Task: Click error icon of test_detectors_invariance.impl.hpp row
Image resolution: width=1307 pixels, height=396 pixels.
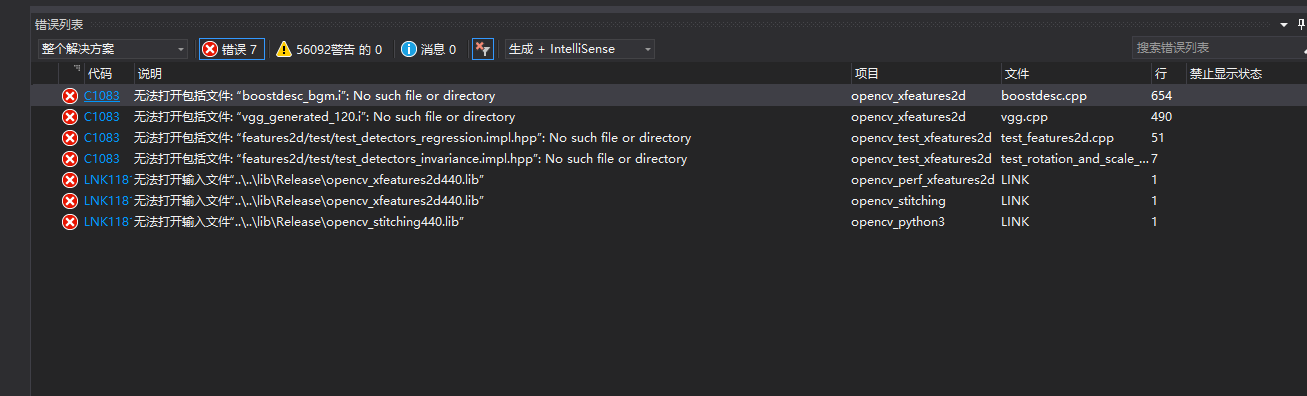Action: coord(70,159)
